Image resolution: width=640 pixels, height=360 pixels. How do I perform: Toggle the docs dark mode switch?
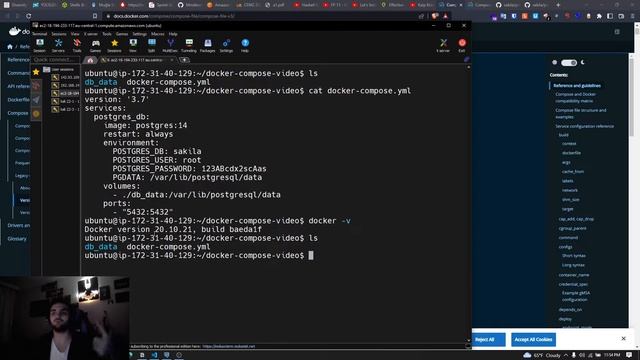(x=569, y=62)
